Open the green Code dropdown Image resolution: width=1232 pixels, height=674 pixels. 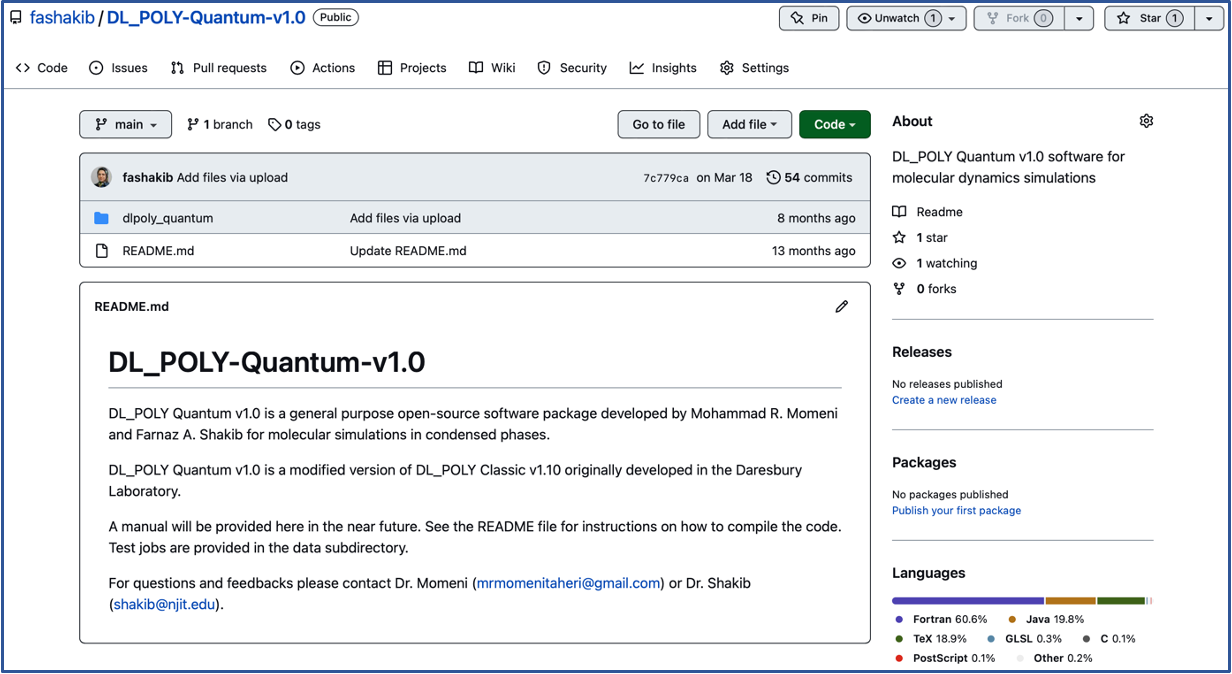834,125
